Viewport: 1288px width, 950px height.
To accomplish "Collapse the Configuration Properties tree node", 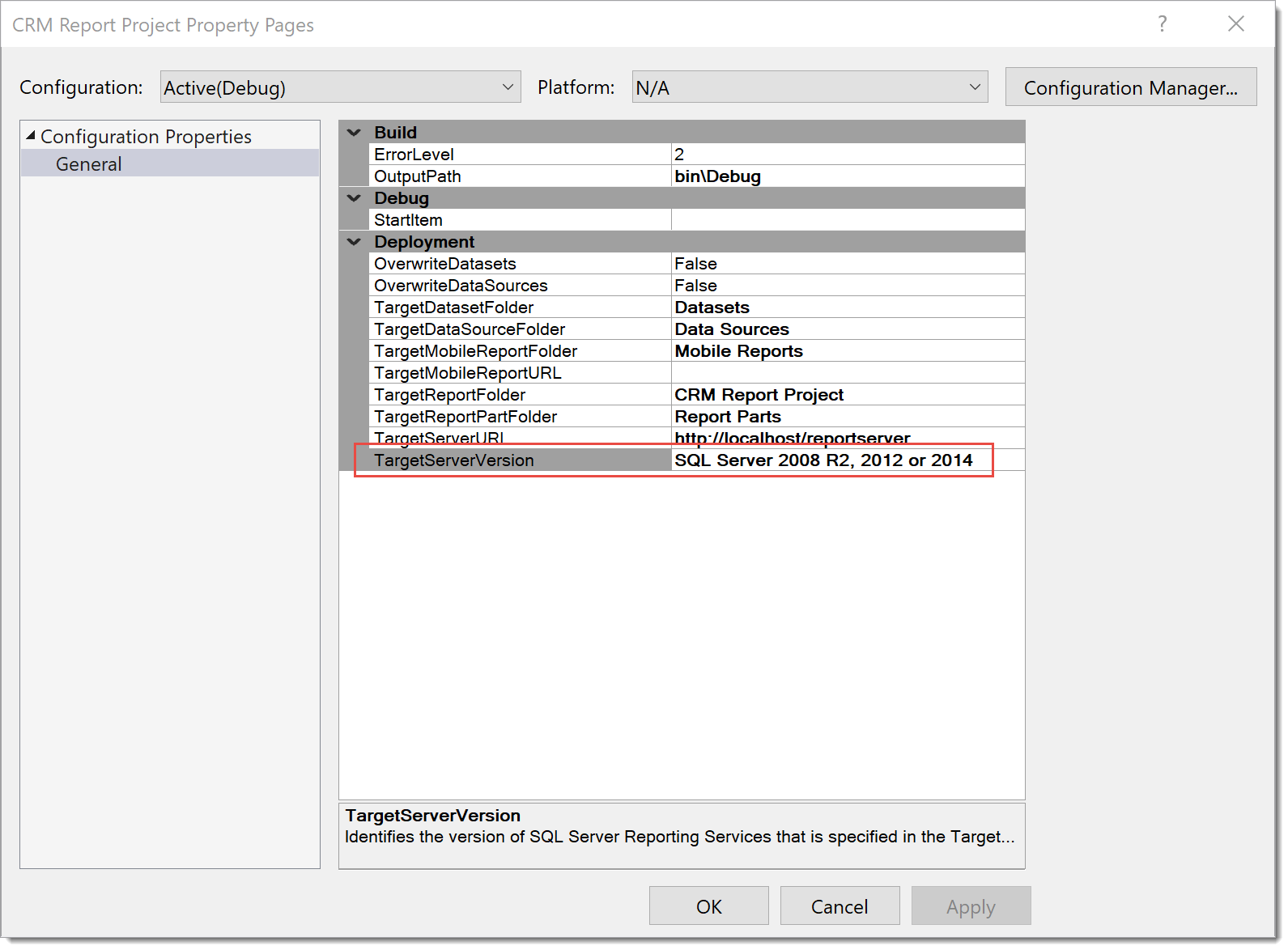I will [x=31, y=136].
